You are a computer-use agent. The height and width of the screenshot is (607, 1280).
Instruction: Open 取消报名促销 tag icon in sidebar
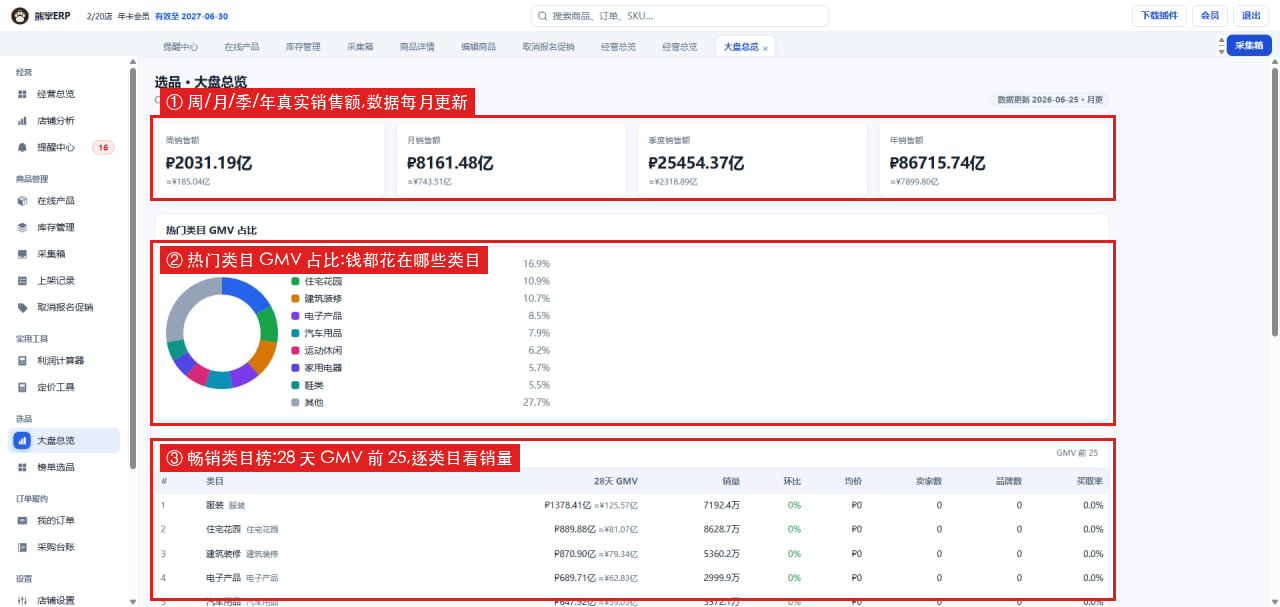[x=22, y=307]
